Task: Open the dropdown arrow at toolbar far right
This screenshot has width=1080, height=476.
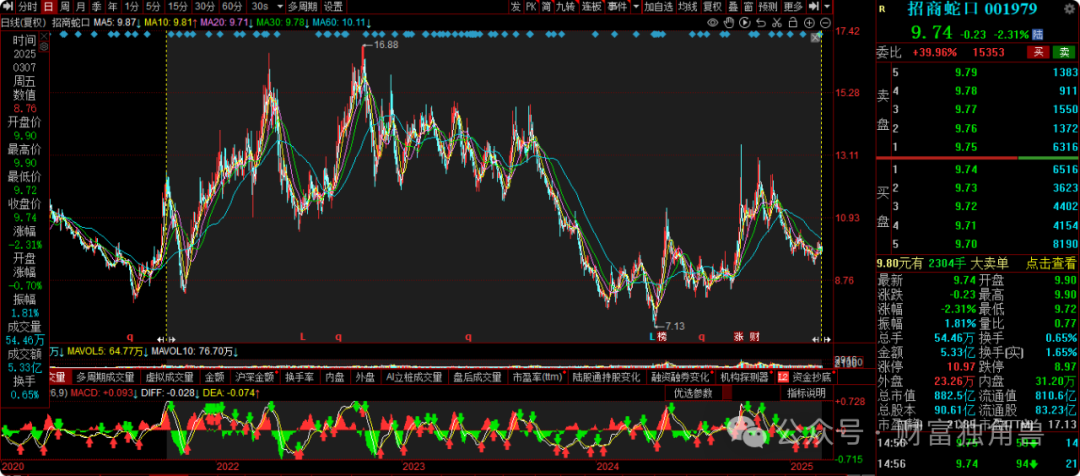Action: (827, 6)
